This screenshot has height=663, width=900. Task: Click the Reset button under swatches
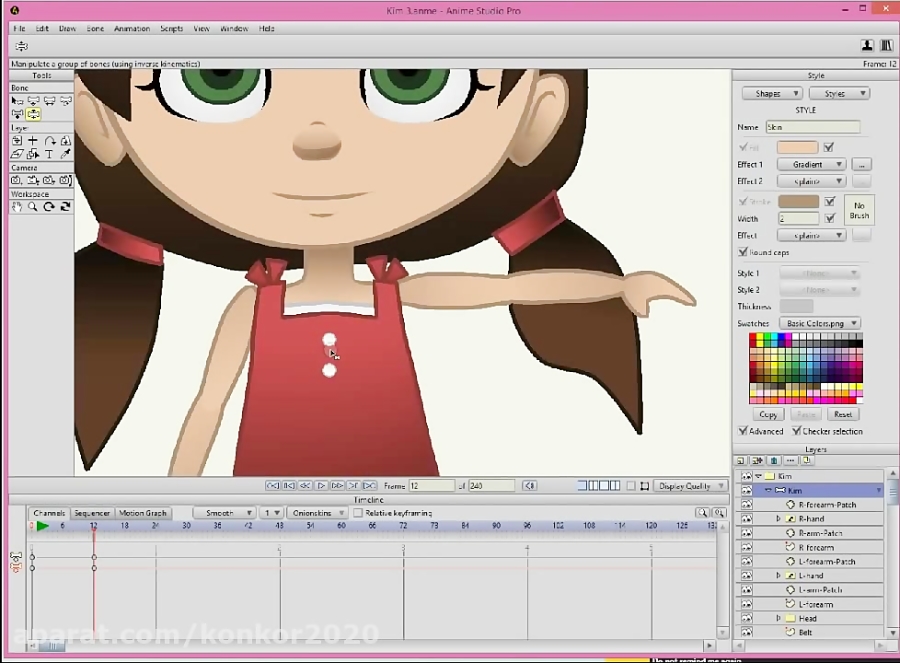(842, 414)
